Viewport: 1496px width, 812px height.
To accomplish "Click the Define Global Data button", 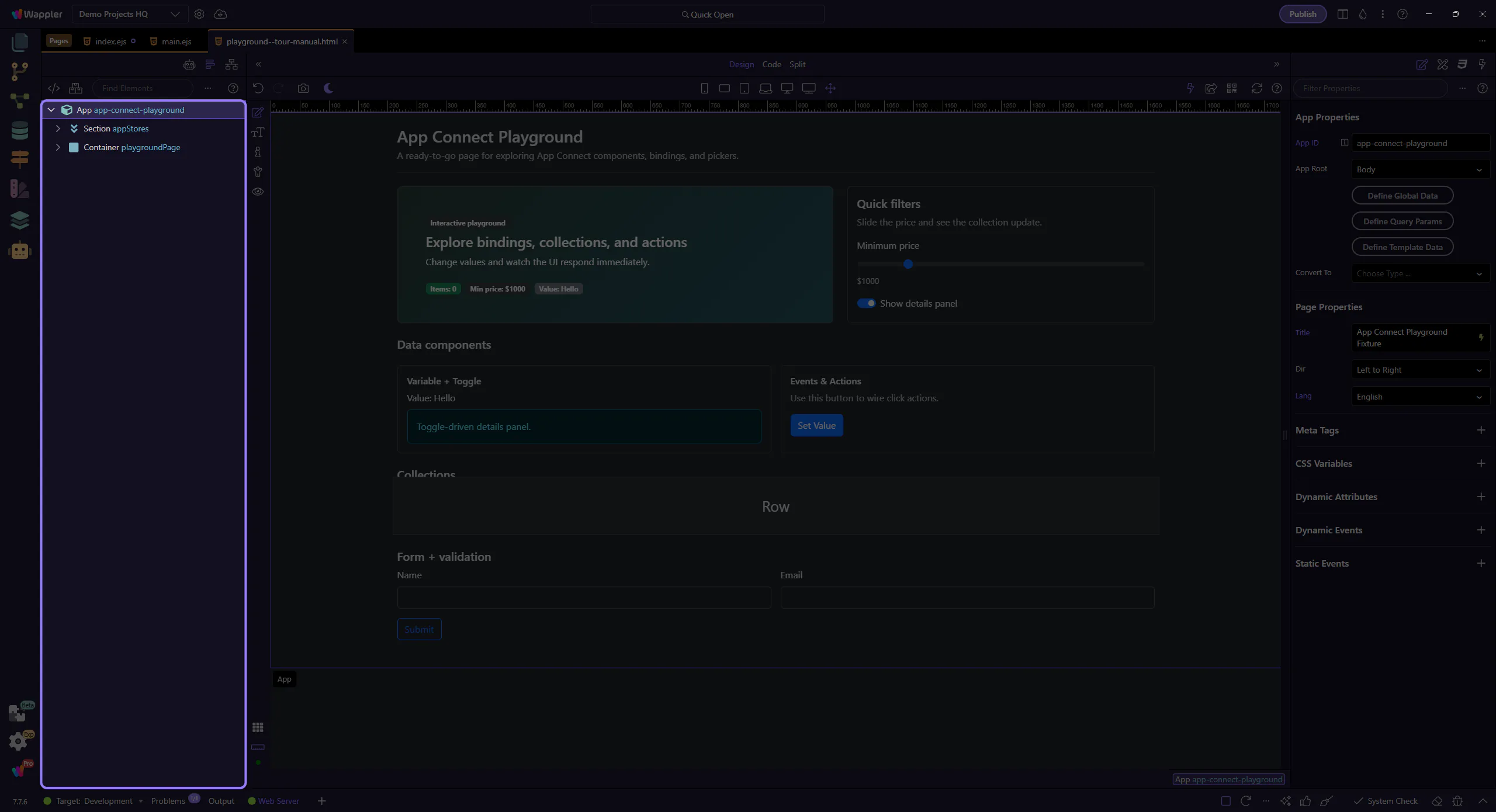I will (1402, 196).
